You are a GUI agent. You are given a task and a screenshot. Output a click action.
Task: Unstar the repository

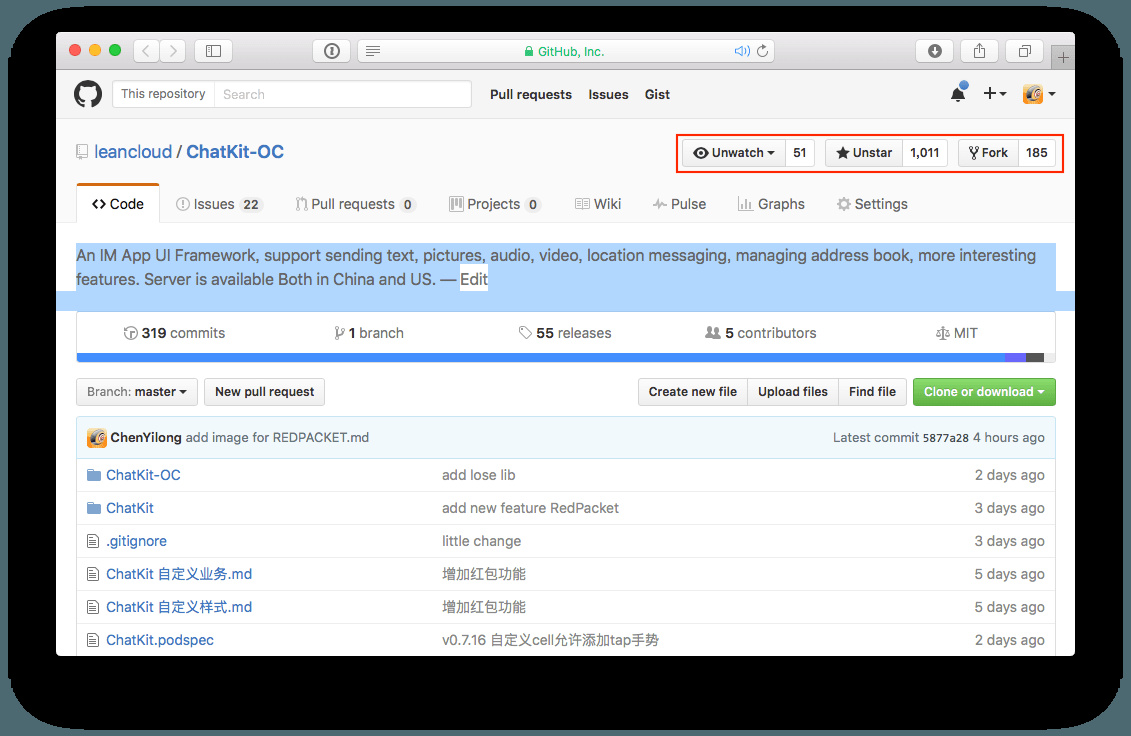(864, 153)
